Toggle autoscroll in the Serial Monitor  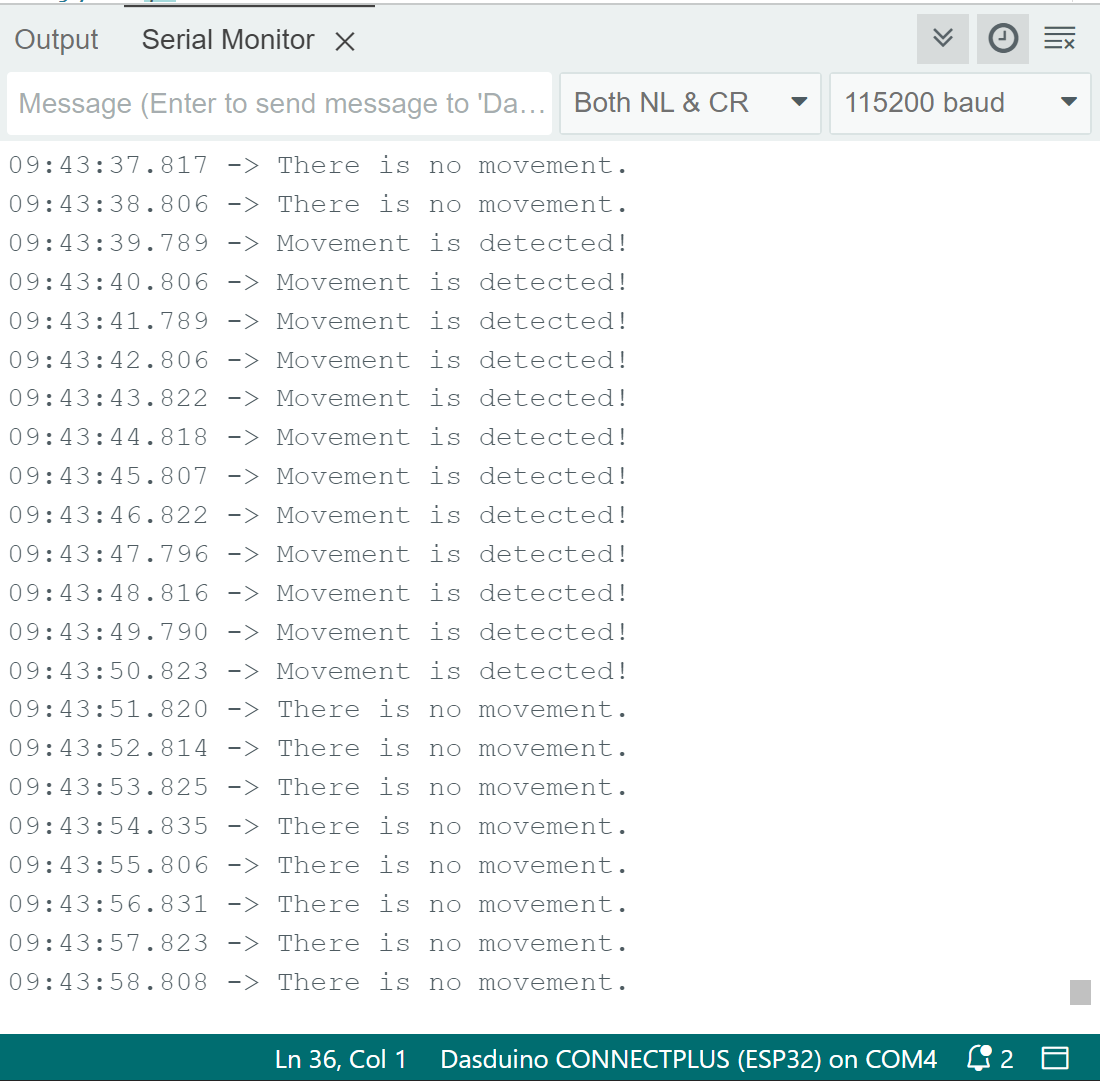[x=942, y=39]
